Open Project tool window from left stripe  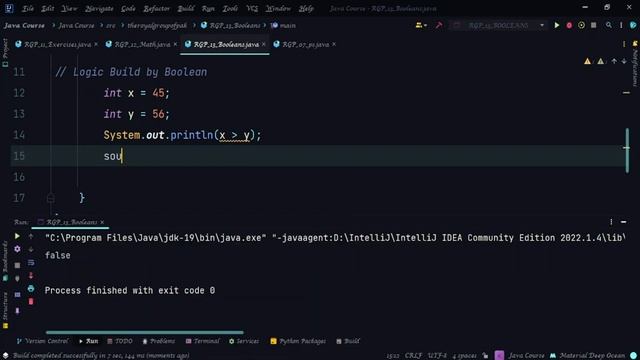pos(5,52)
